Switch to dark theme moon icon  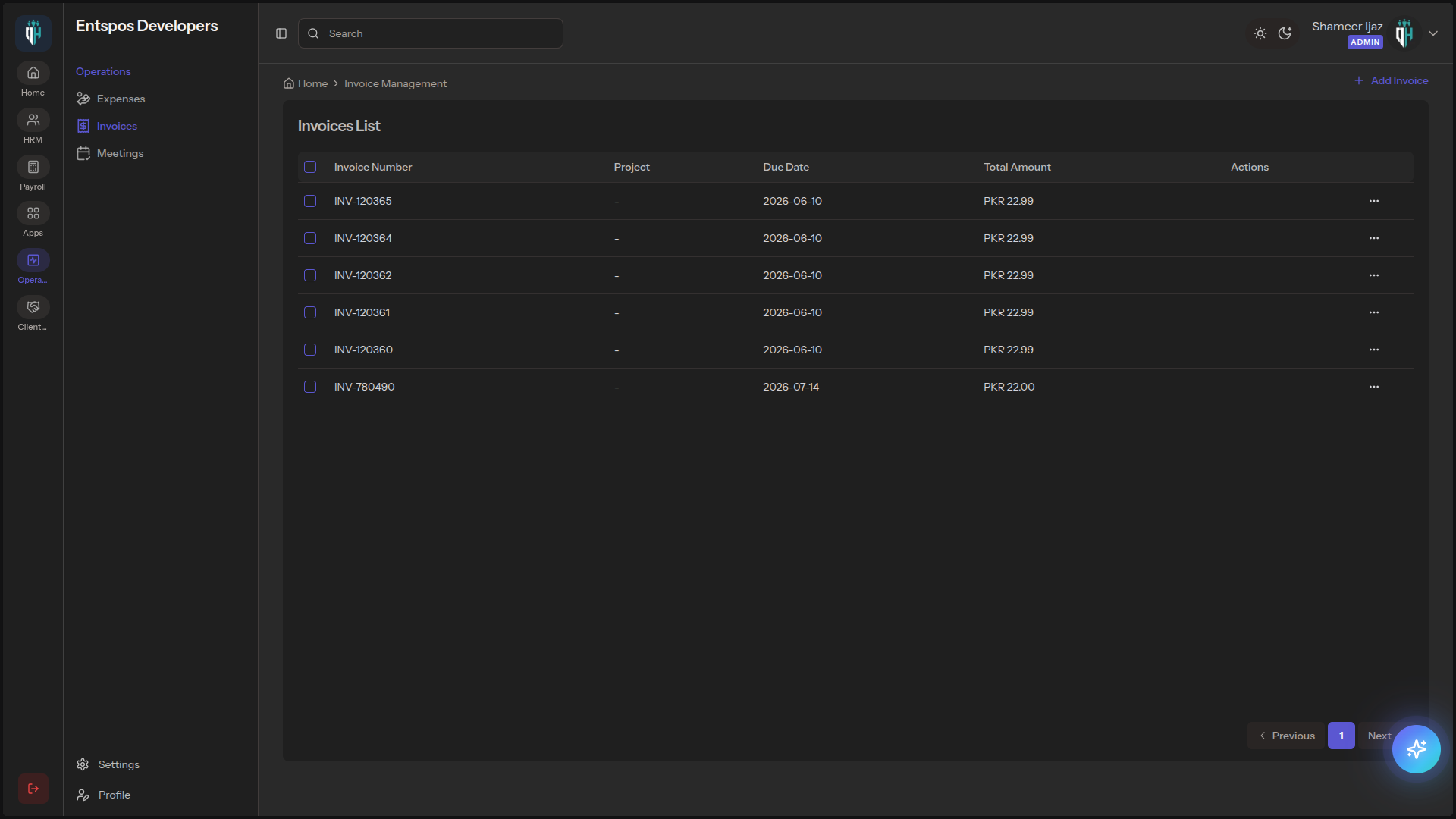coord(1285,33)
